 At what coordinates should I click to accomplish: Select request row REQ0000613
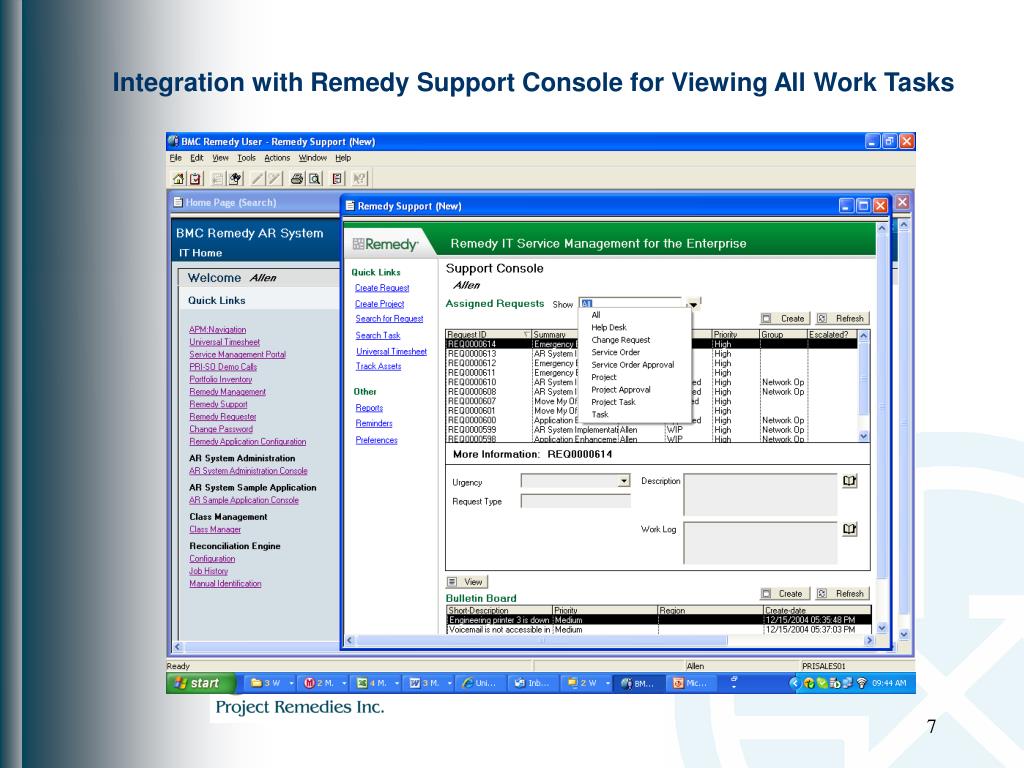[651, 353]
